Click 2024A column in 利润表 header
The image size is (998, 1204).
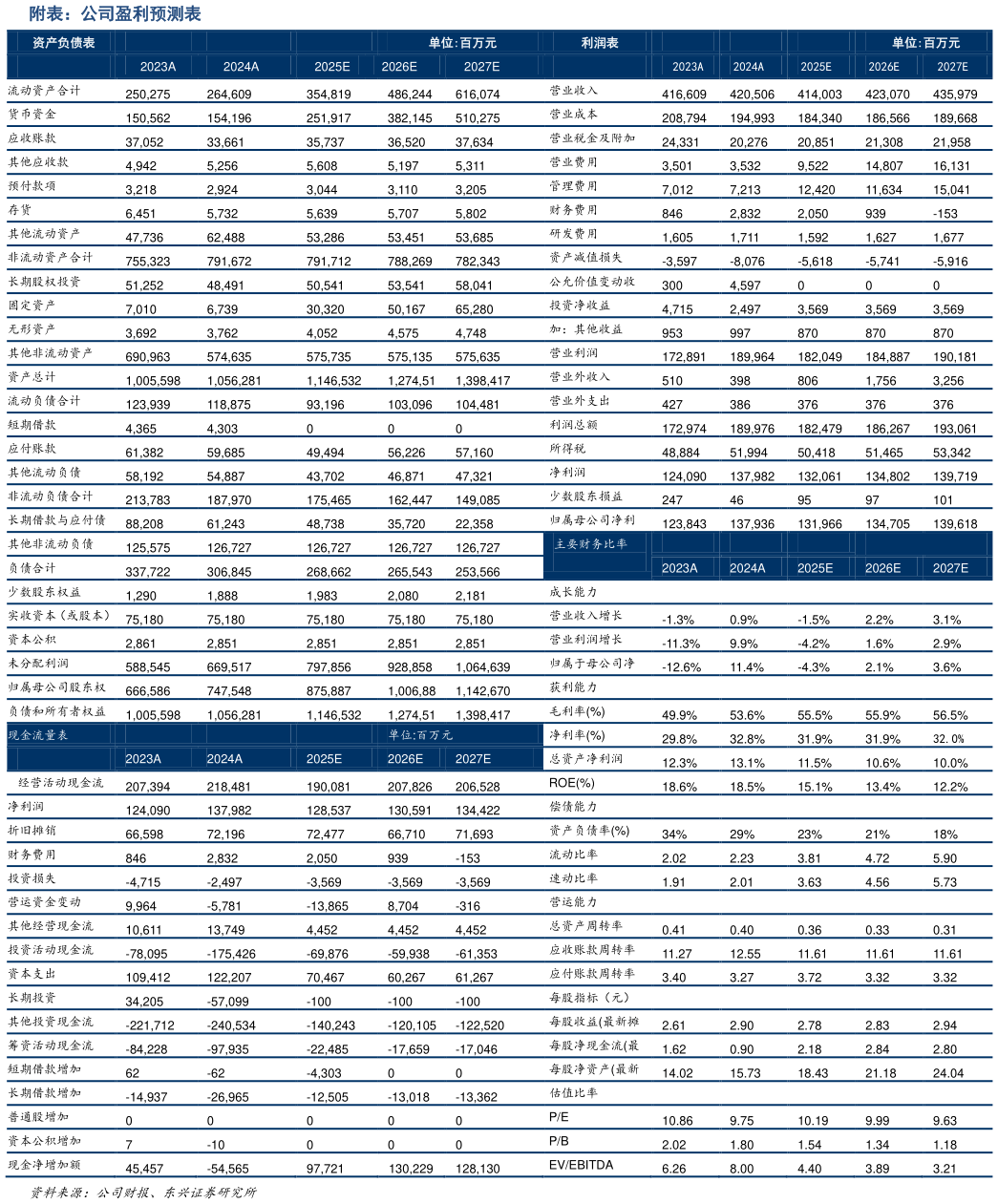(748, 67)
